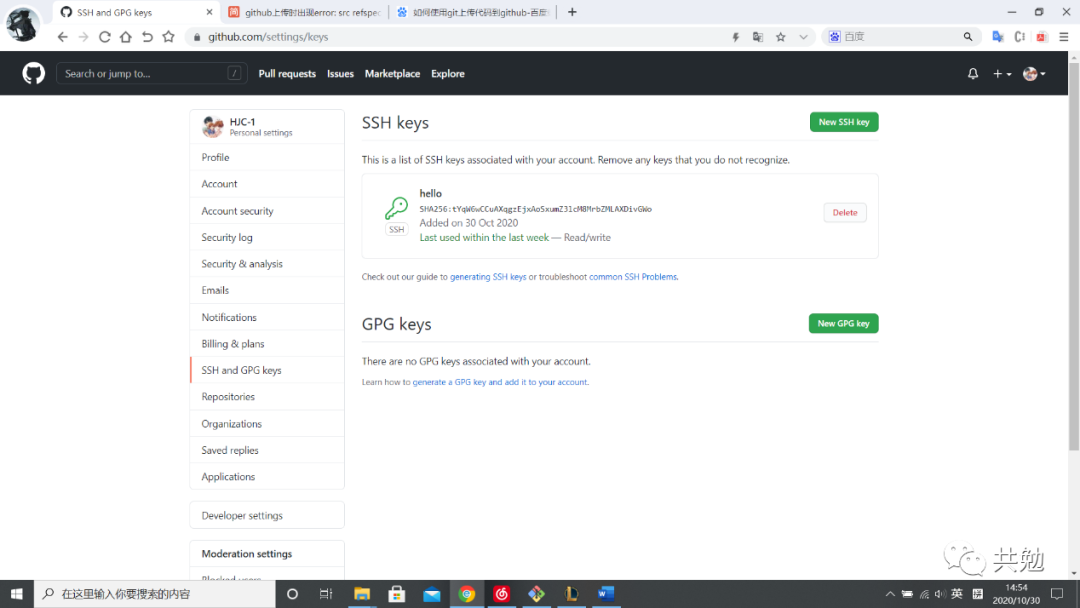The image size is (1080, 608).
Task: Open Pull requests in top navigation
Action: [287, 74]
